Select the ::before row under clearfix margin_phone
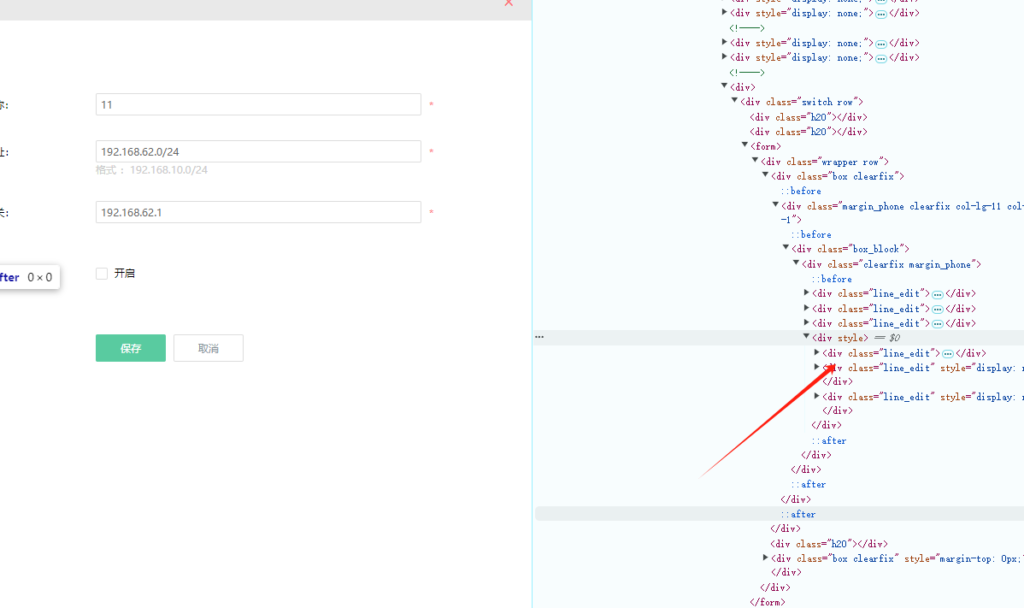 pyautogui.click(x=832, y=279)
